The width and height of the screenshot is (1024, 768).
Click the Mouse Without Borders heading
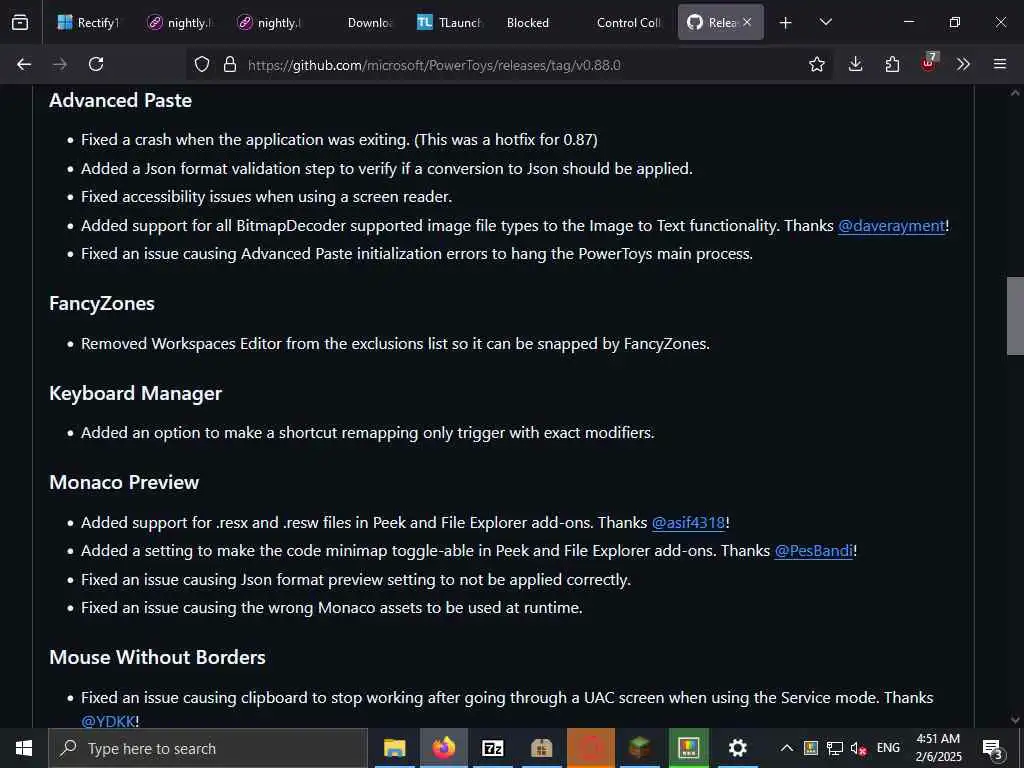tap(157, 658)
